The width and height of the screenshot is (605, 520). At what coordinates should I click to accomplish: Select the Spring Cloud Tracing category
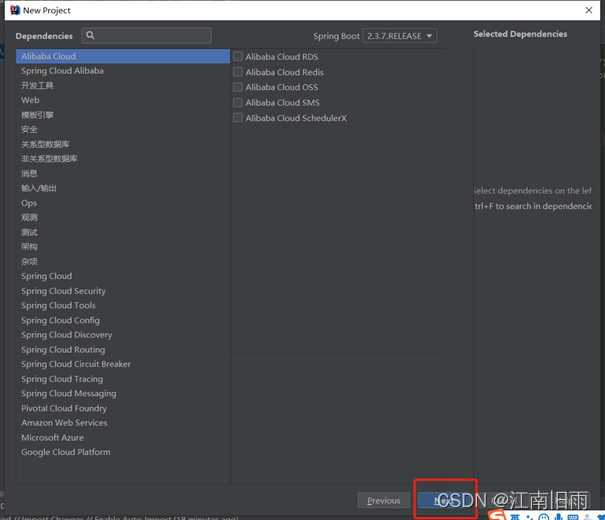123,379
